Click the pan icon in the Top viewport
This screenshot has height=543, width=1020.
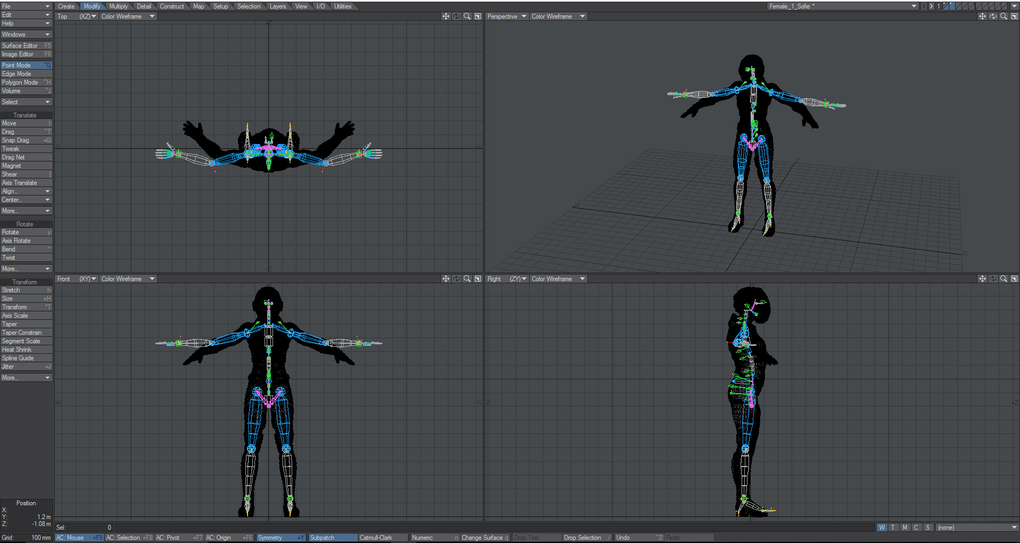pos(446,16)
